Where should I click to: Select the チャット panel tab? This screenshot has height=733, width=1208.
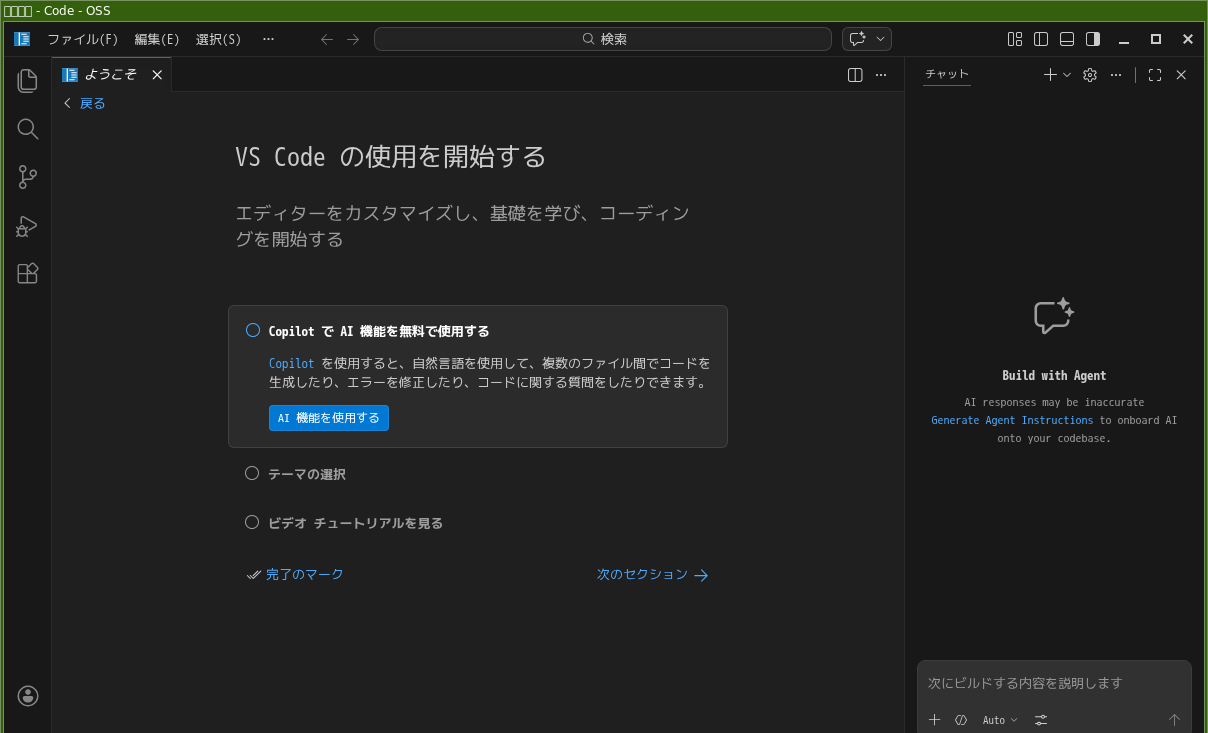(947, 74)
